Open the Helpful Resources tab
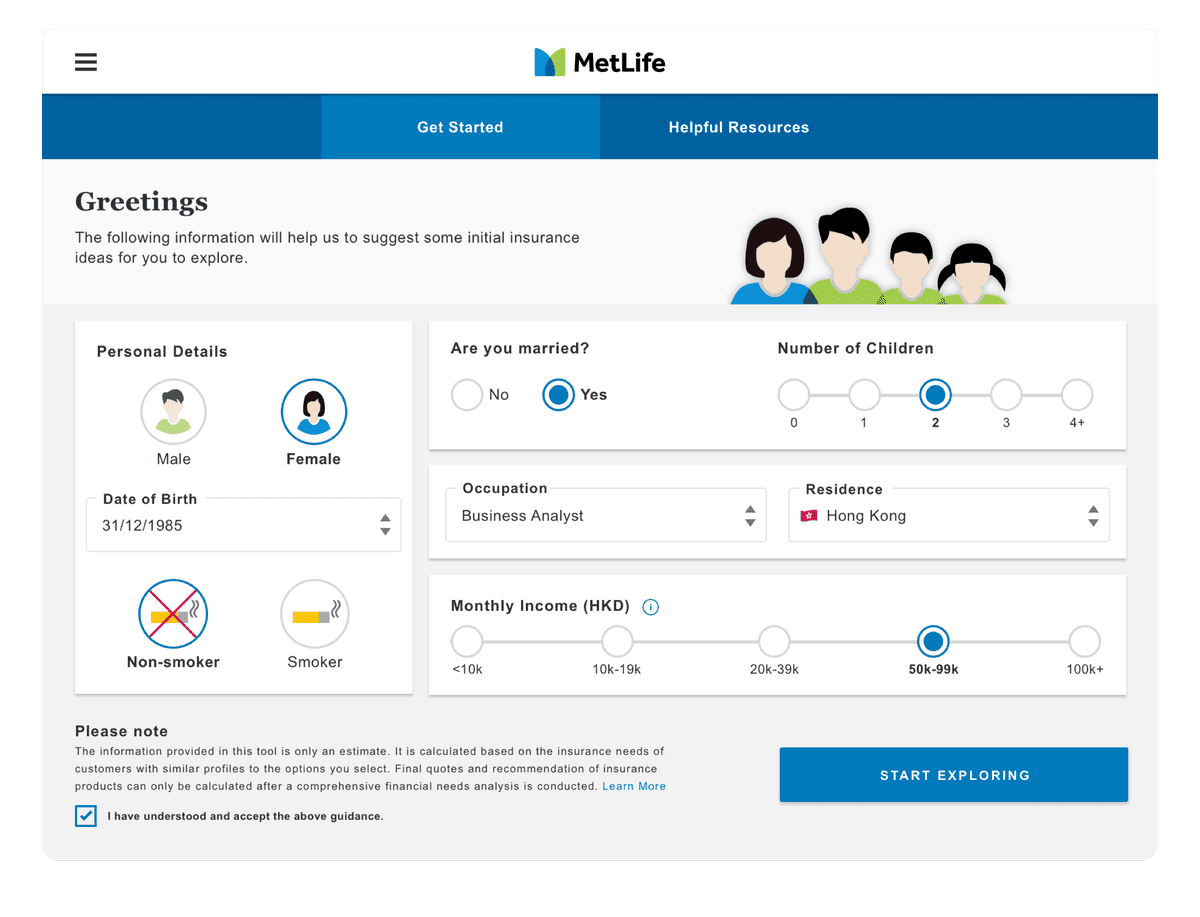 [738, 127]
